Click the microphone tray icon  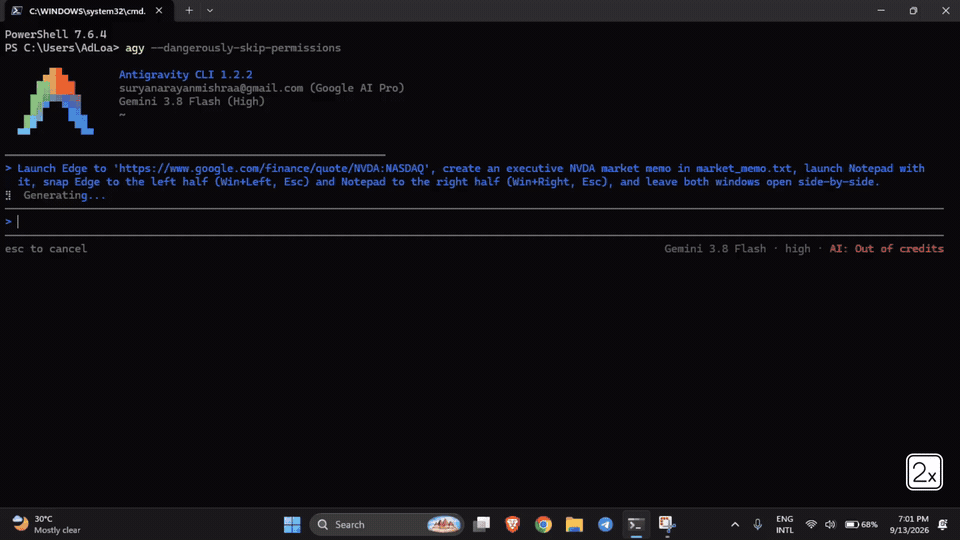[x=757, y=525]
